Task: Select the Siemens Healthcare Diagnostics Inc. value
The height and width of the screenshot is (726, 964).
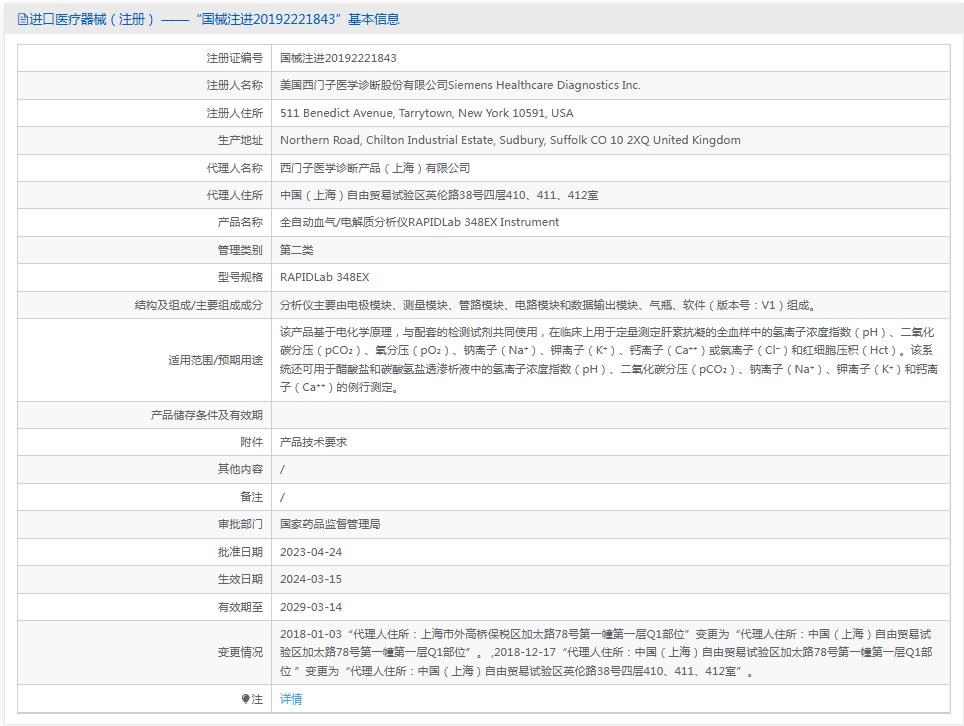Action: pyautogui.click(x=460, y=85)
